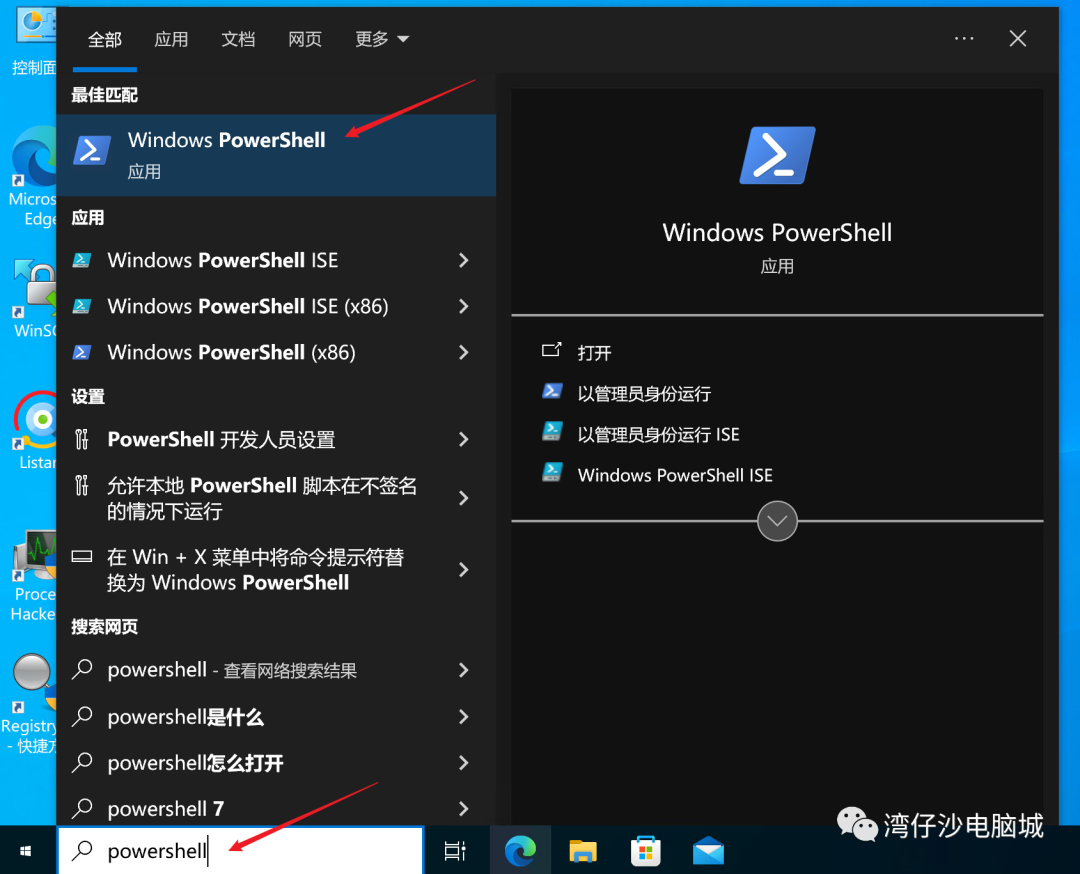The image size is (1080, 874).
Task: Click the Windows PowerShell ISE app icon
Action: pyautogui.click(x=82, y=260)
